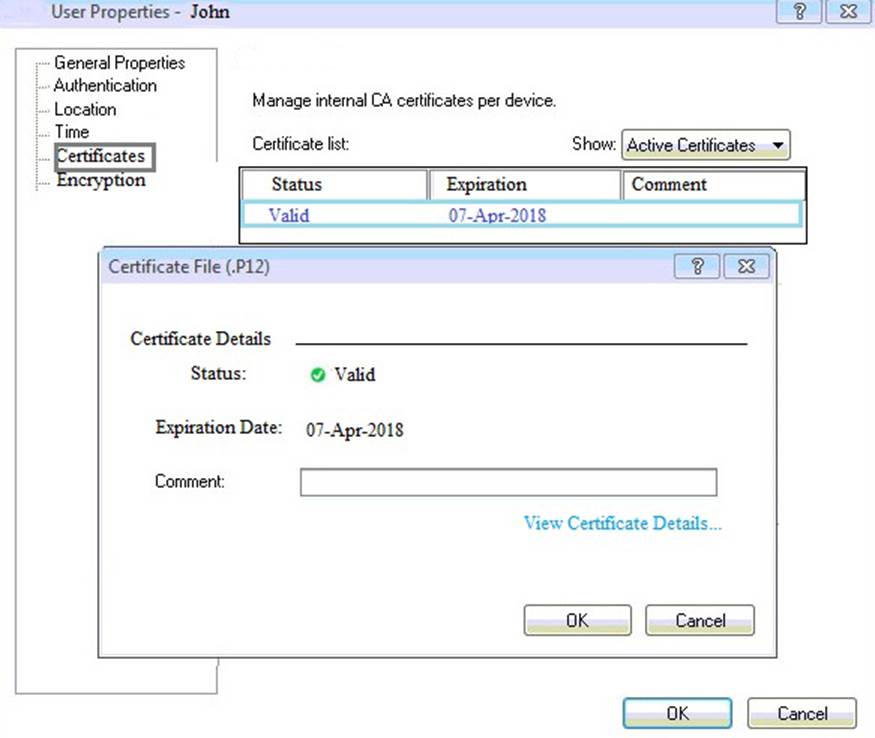Select the Time tree item
875x738 pixels.
pos(71,132)
